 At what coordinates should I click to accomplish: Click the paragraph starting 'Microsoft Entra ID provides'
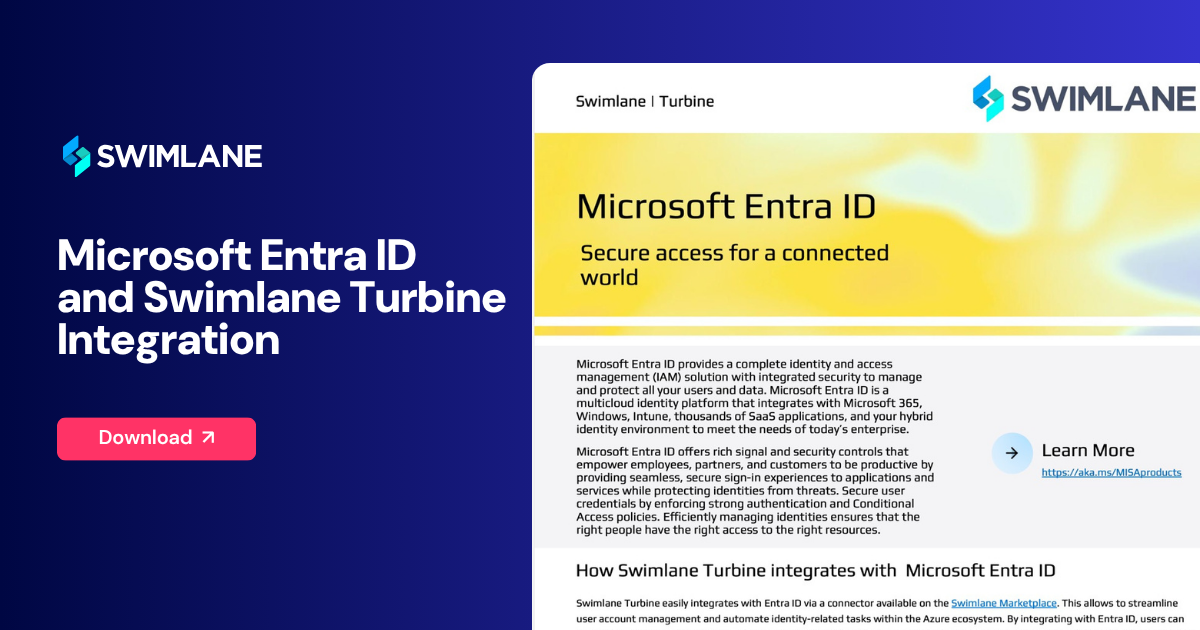tap(748, 396)
